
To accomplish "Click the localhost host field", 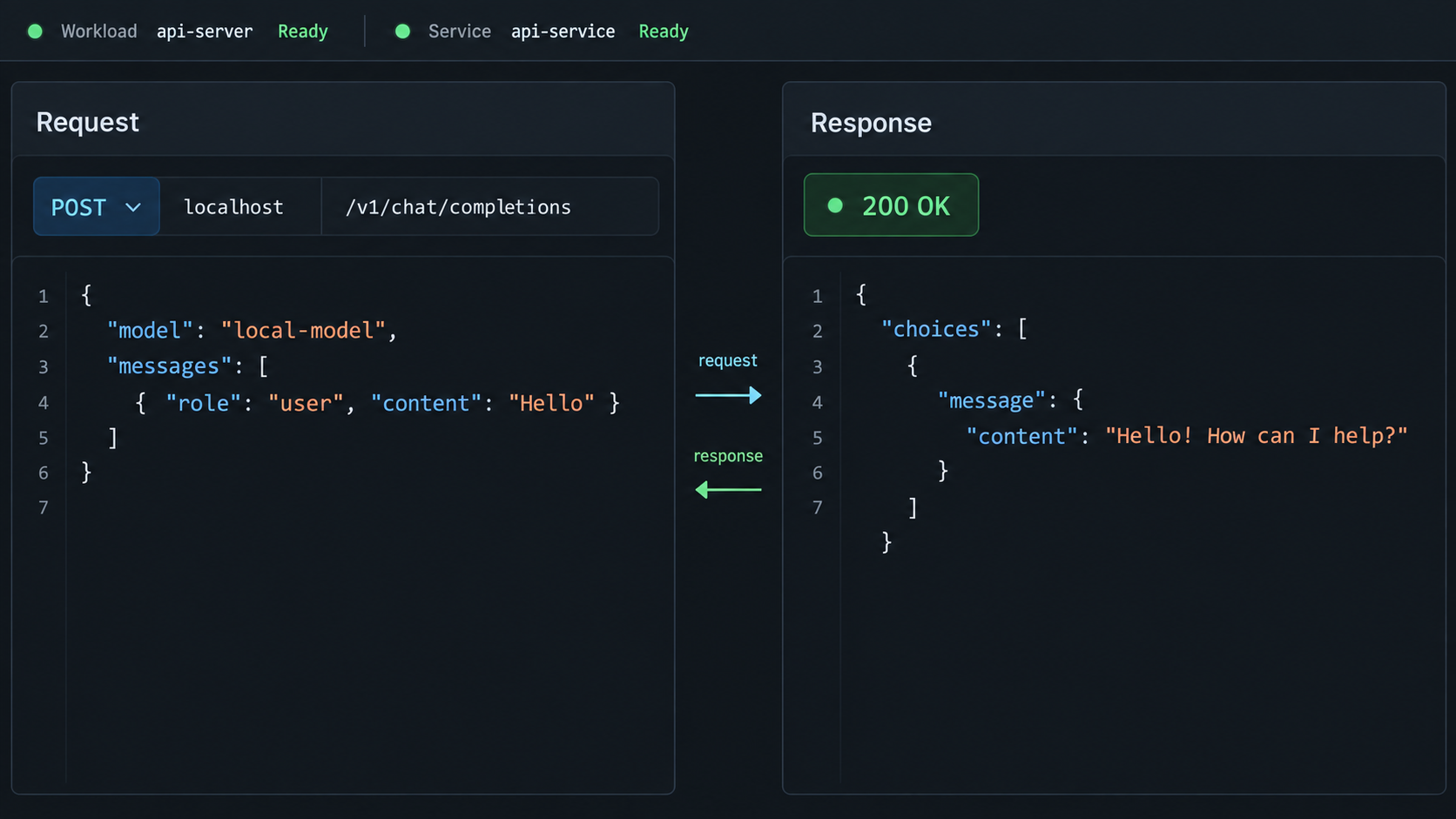I will pos(240,206).
